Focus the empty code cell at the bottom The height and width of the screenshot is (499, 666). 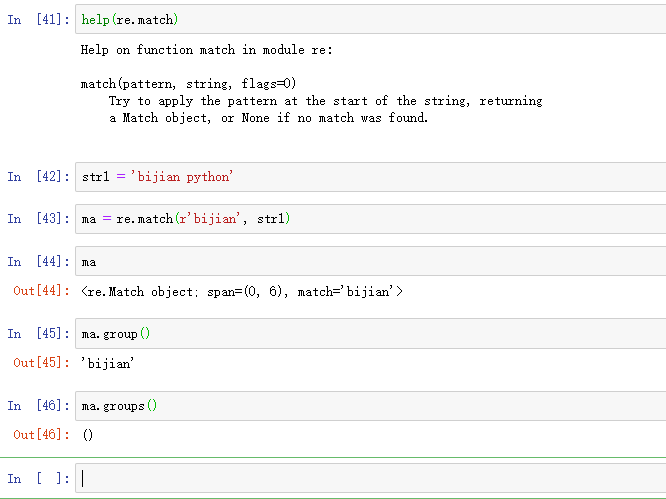point(370,479)
